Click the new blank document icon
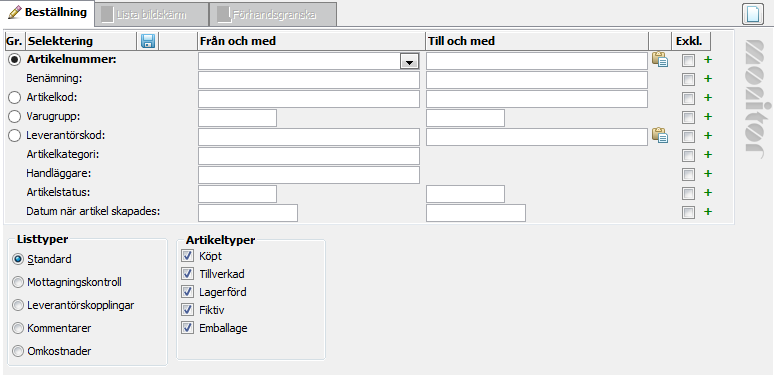Screen dimensions: 774x375 pos(753,14)
